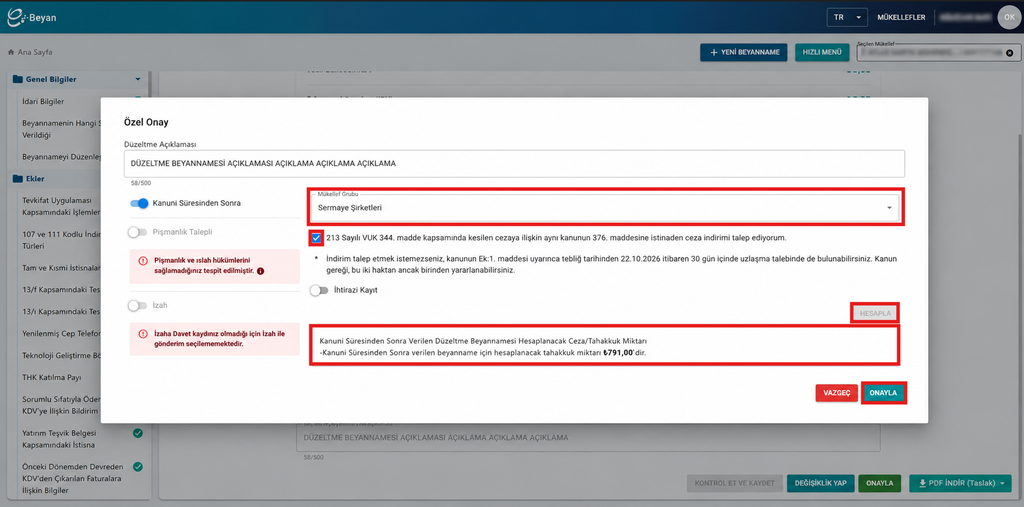The height and width of the screenshot is (507, 1024).
Task: Select İdari Bilgiler in sidebar
Action: click(43, 101)
